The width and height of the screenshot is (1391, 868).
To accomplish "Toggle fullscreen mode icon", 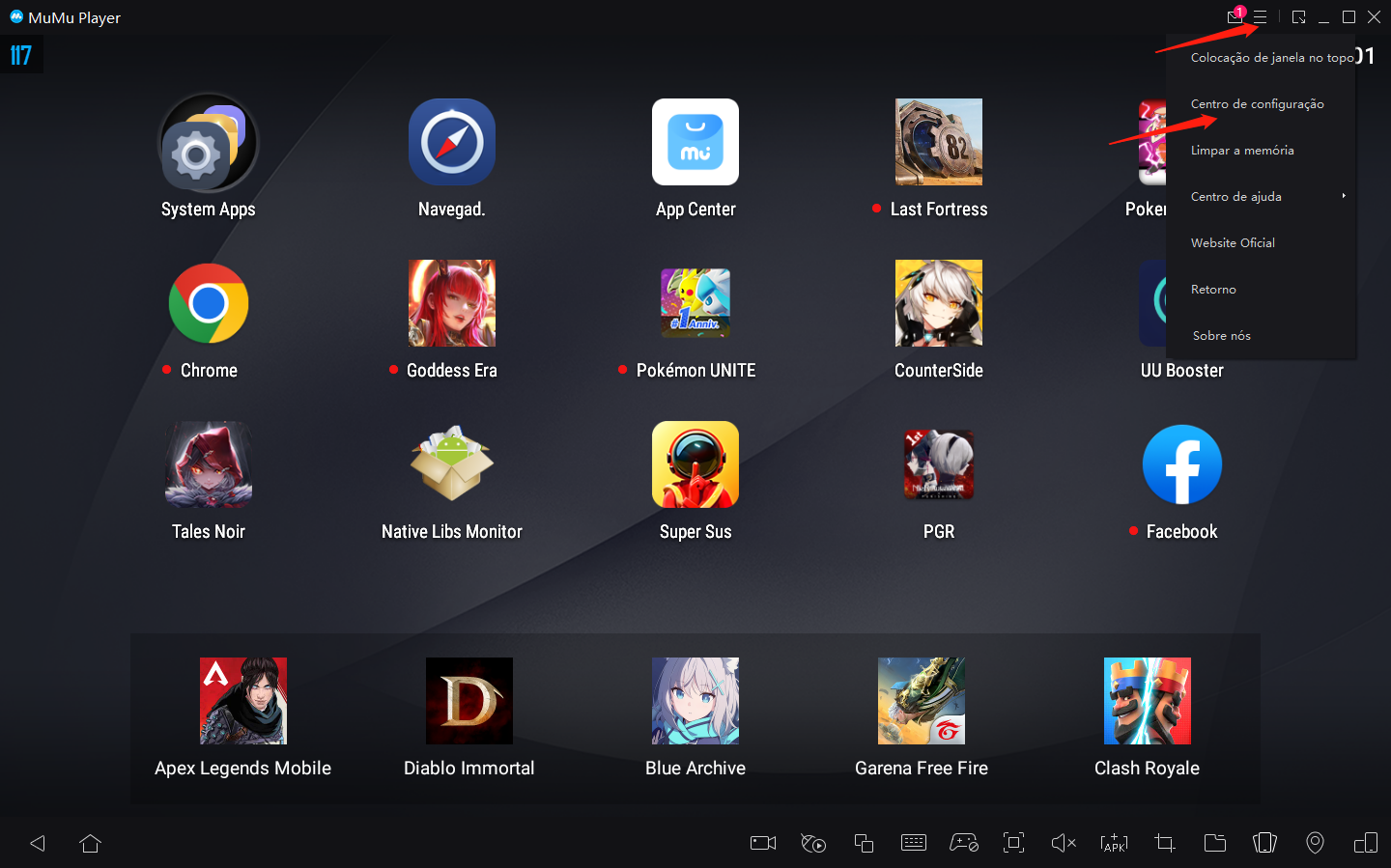I will pos(1014,843).
